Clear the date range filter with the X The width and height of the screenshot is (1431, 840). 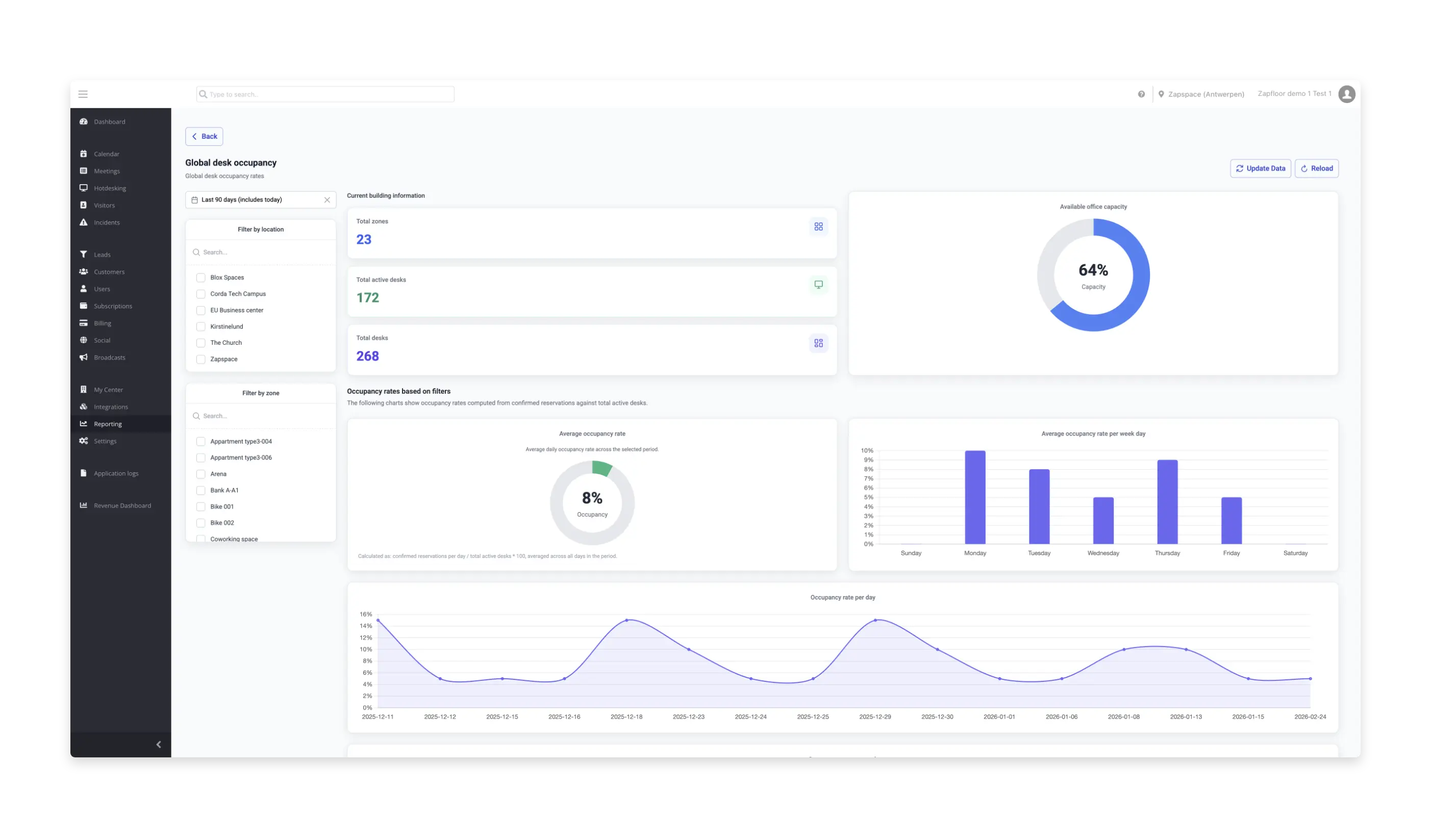tap(327, 200)
